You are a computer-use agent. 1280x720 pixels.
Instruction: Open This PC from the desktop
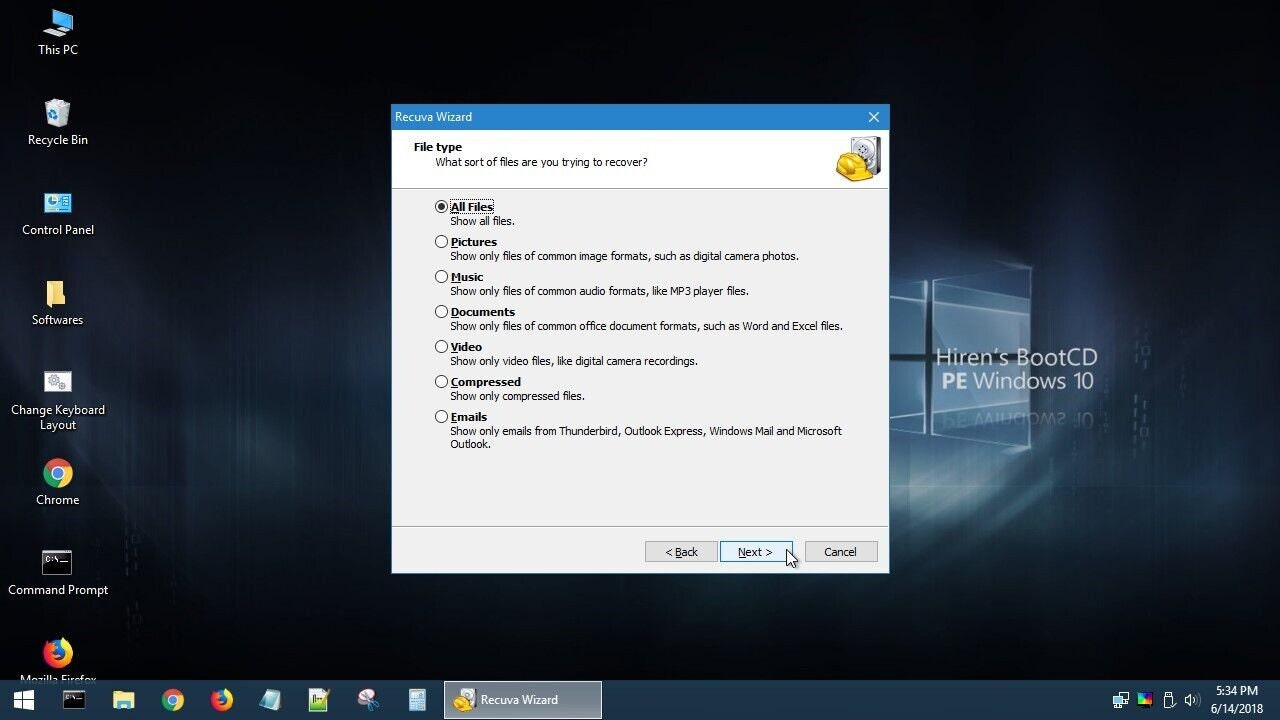57,30
